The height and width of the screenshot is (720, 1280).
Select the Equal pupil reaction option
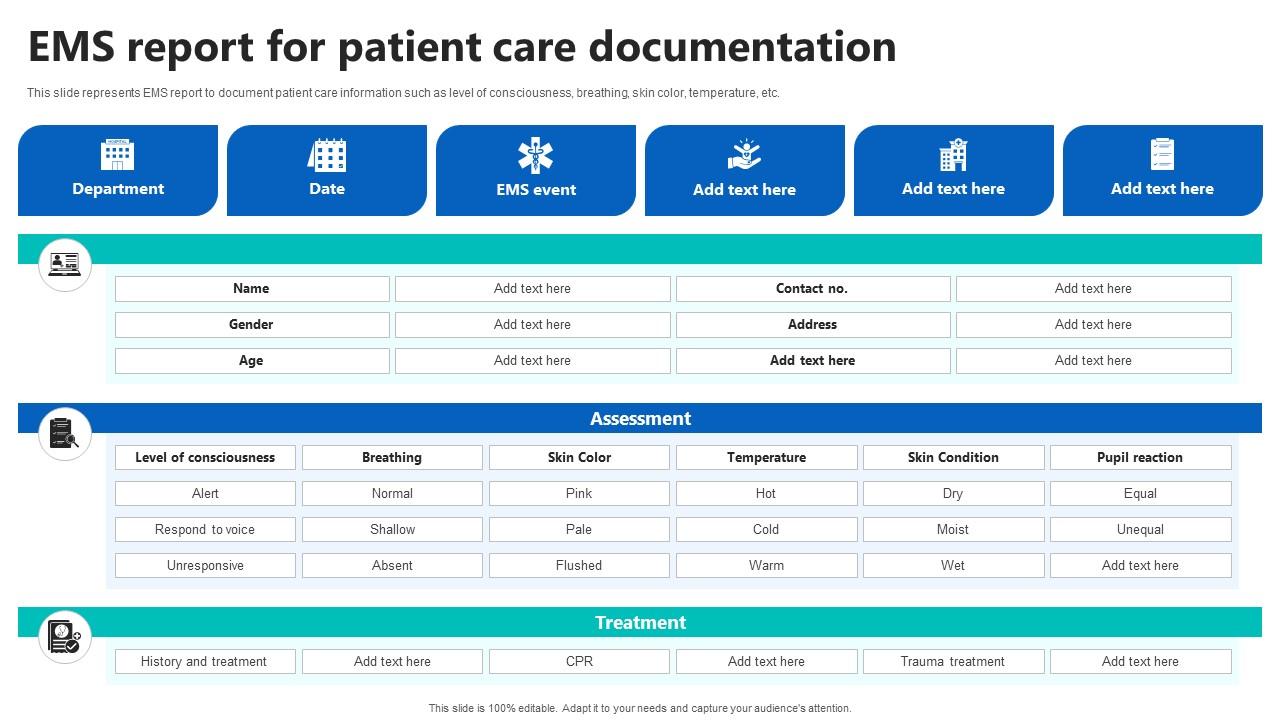click(1140, 493)
